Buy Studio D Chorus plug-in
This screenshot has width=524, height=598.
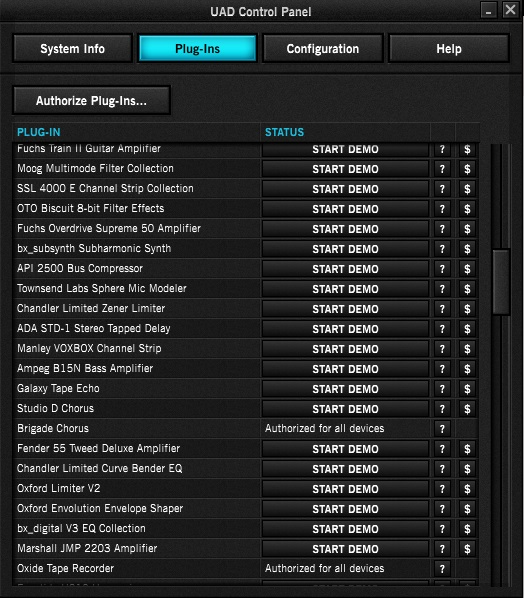[x=467, y=409]
